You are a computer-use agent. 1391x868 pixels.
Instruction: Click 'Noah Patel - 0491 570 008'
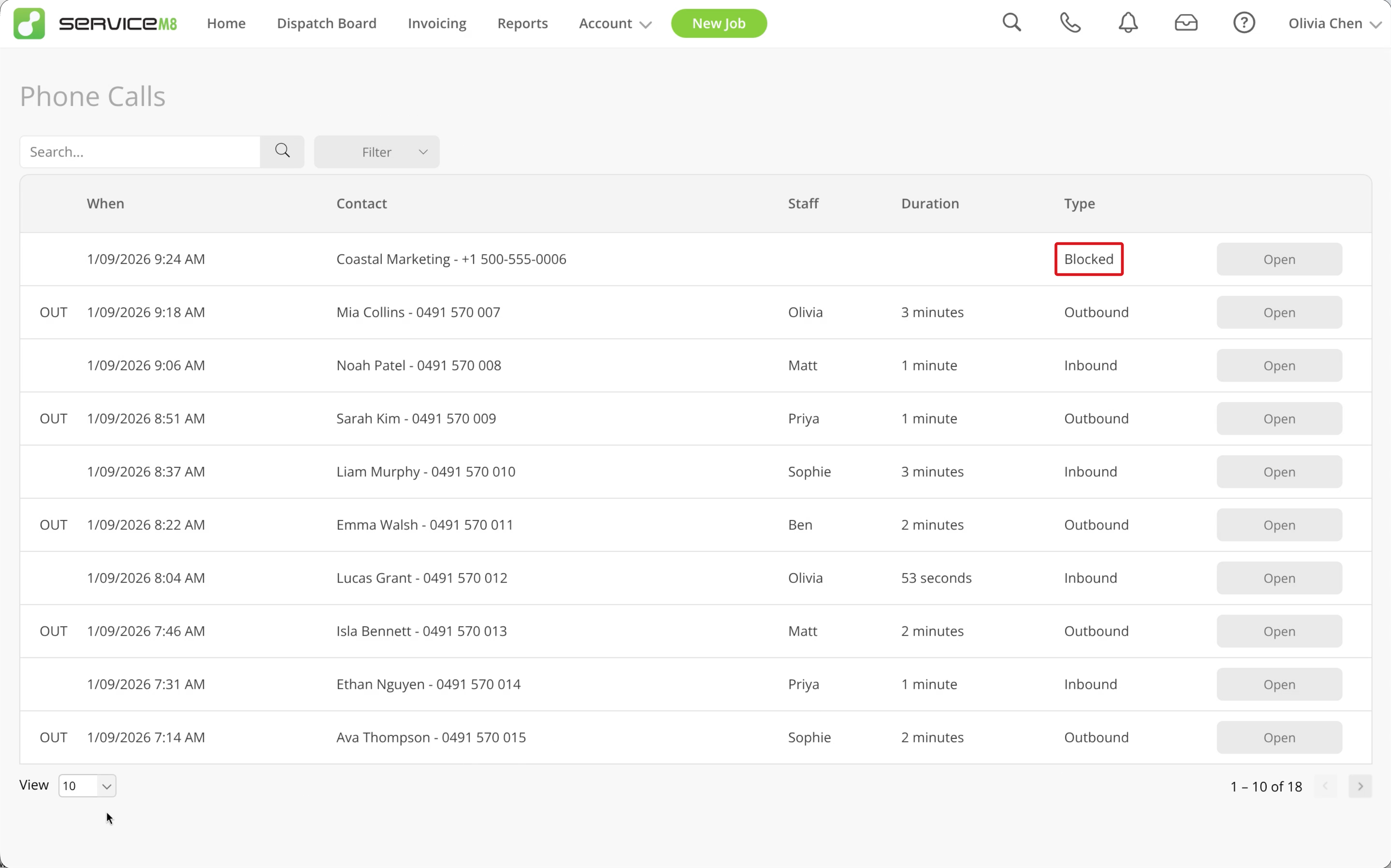pos(418,365)
